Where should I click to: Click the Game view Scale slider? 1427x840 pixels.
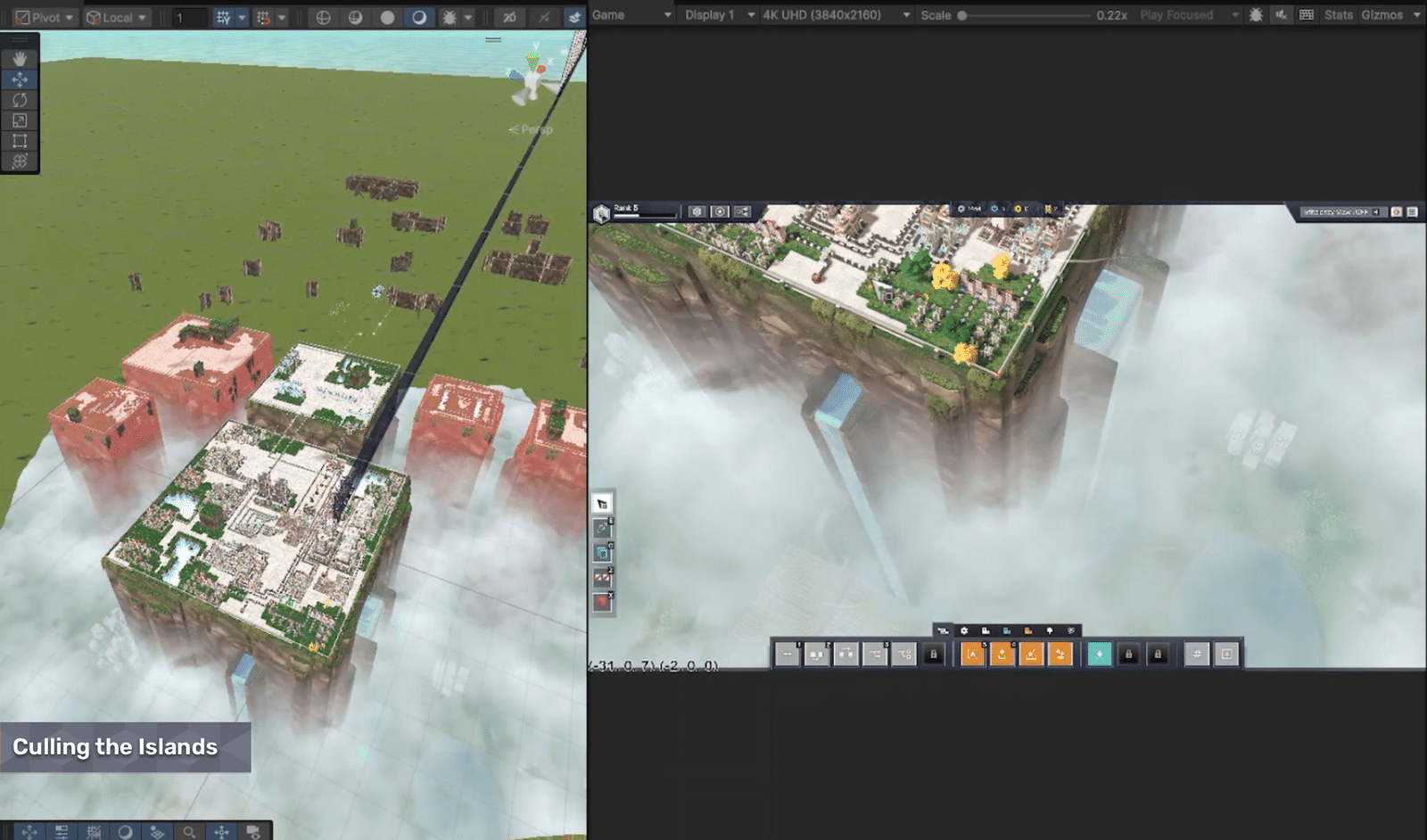1024,15
